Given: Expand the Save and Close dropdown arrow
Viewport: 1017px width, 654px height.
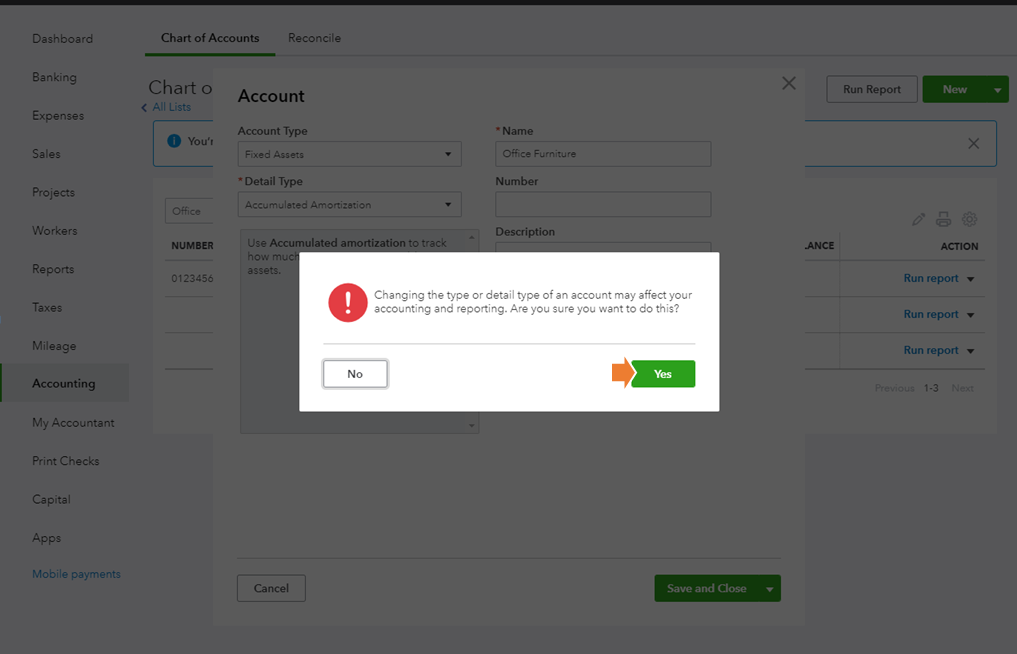Looking at the screenshot, I should point(770,589).
